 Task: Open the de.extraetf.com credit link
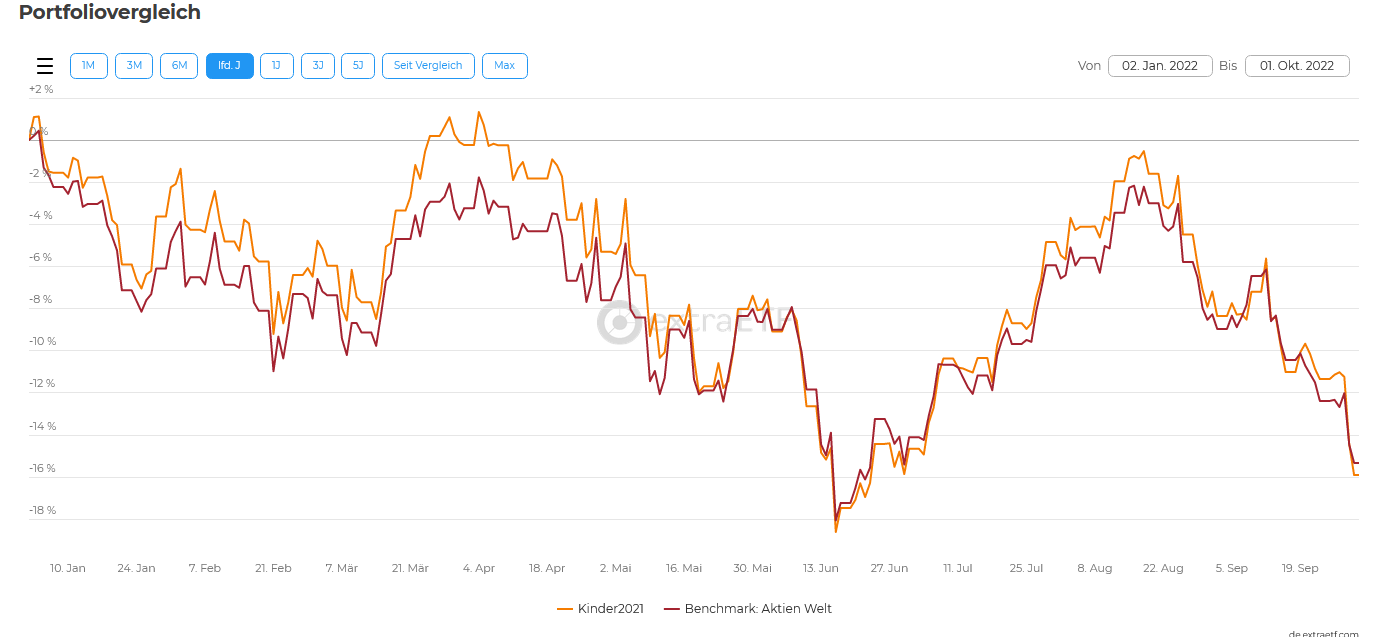1323,633
